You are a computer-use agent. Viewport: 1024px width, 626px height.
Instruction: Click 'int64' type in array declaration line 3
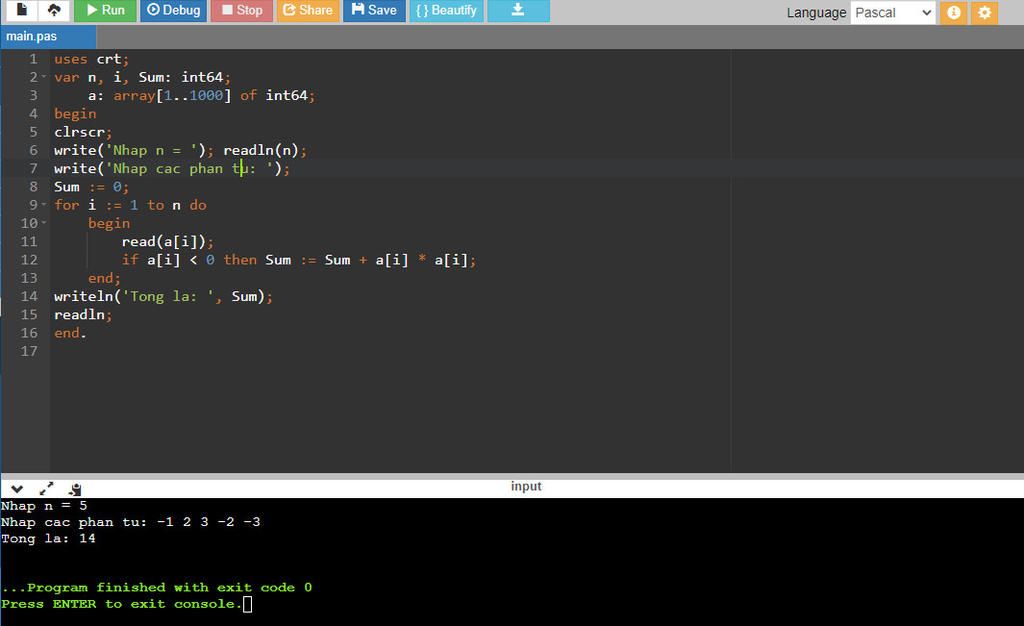[x=286, y=95]
